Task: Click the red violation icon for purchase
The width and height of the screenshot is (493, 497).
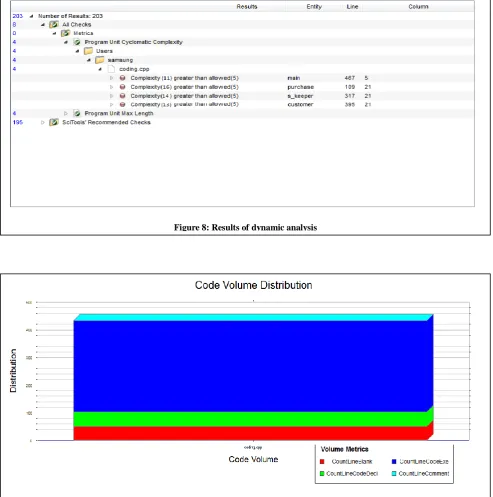Action: point(123,87)
